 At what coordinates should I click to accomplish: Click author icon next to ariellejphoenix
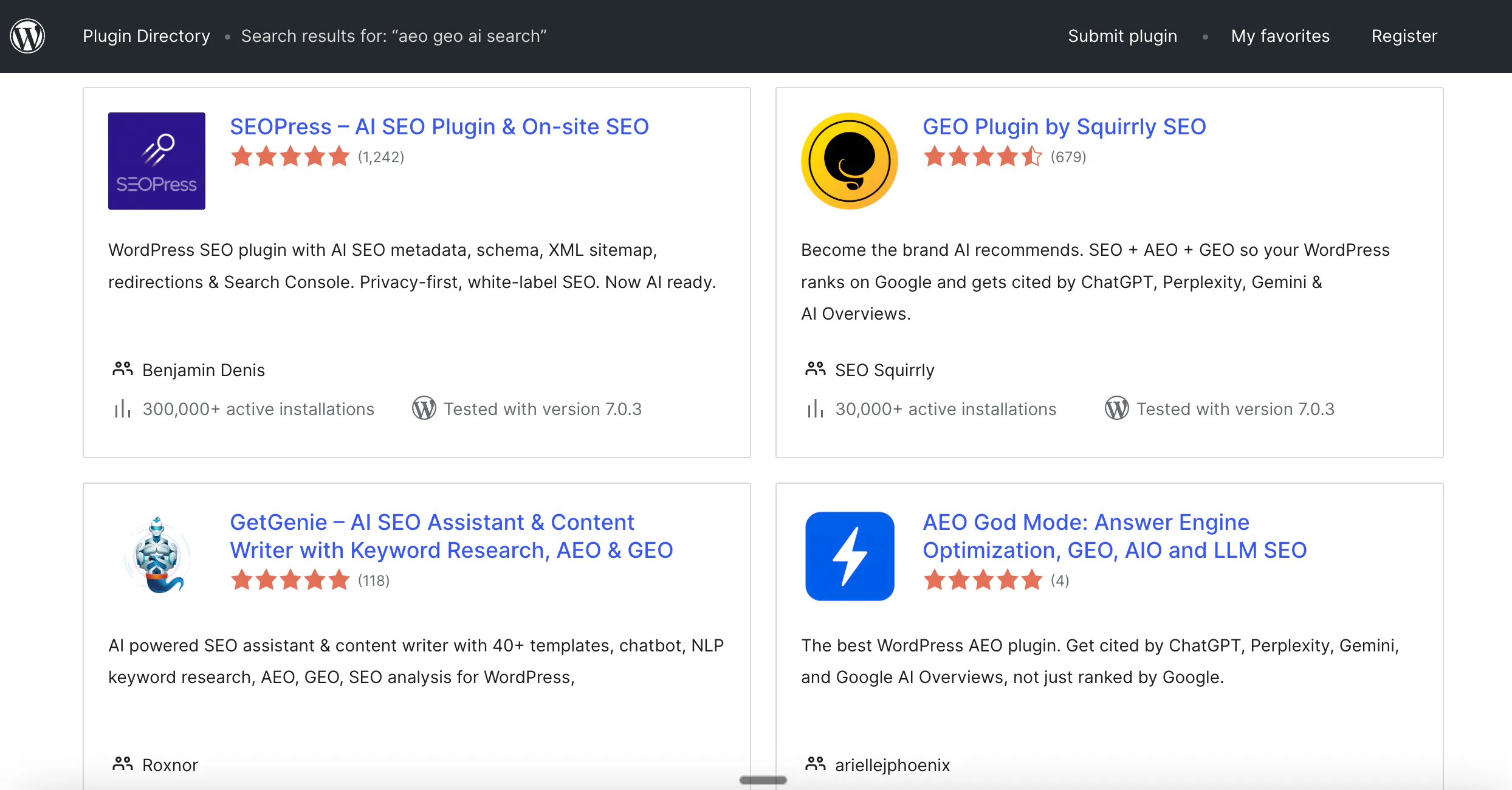(x=816, y=764)
